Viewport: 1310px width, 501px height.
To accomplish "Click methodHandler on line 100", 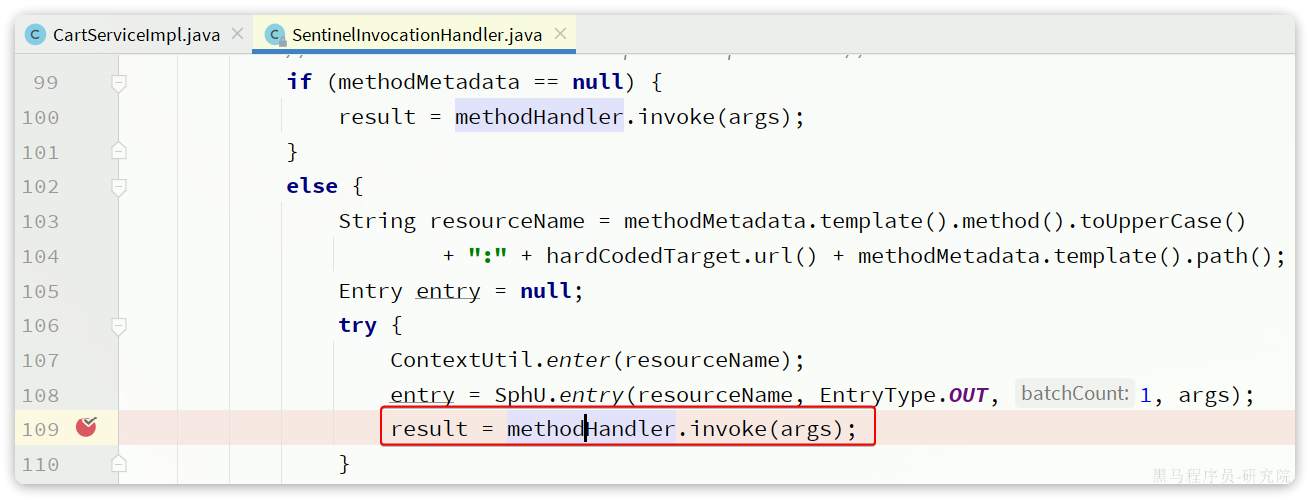I will click(539, 117).
